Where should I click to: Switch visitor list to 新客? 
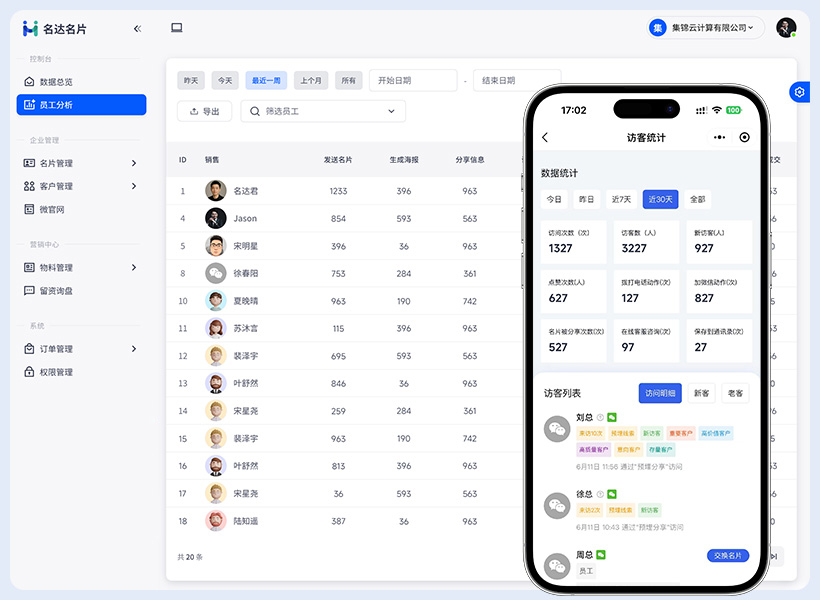click(701, 393)
